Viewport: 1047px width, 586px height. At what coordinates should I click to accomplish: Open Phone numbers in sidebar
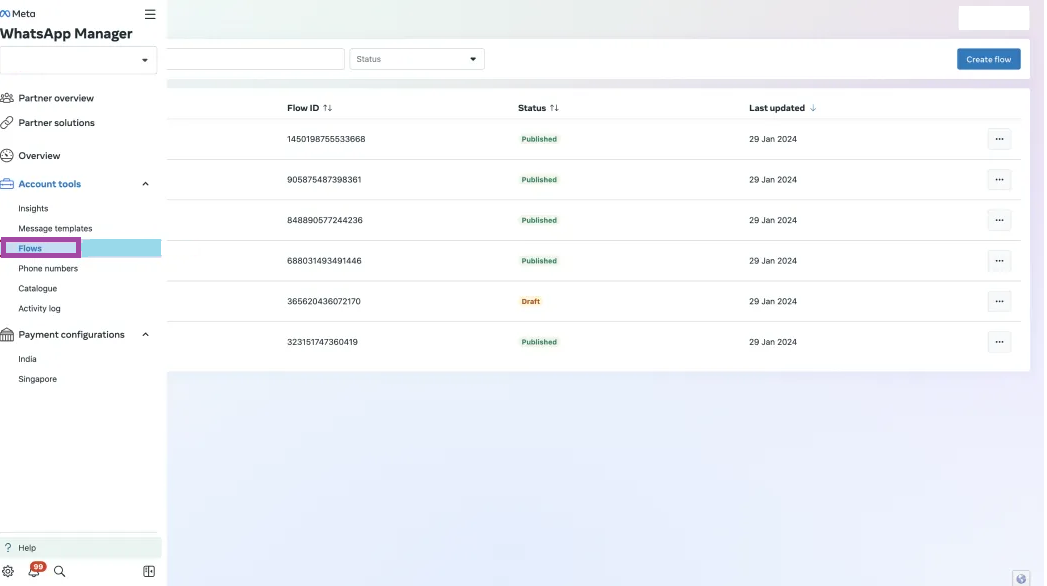[x=48, y=269]
